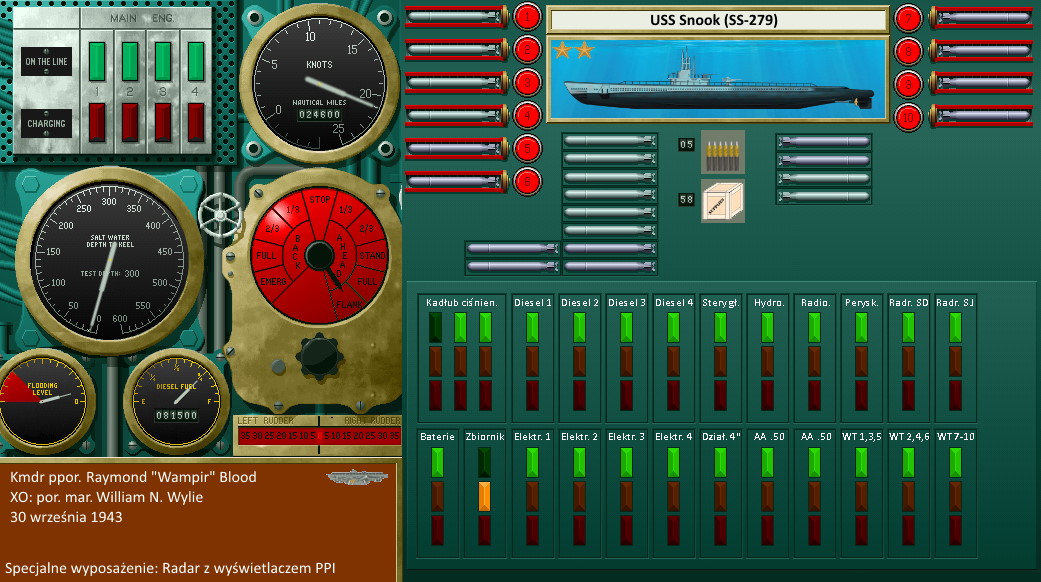Toggle main engine 2 red charging switch
Screen dimensions: 1041x582
130,122
